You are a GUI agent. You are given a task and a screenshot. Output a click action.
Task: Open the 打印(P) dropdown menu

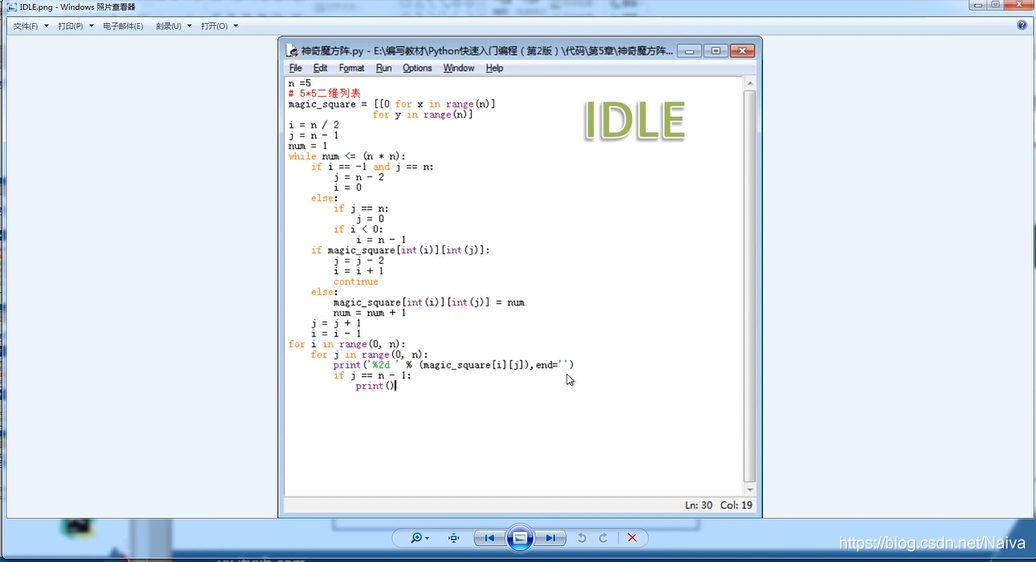(x=75, y=26)
